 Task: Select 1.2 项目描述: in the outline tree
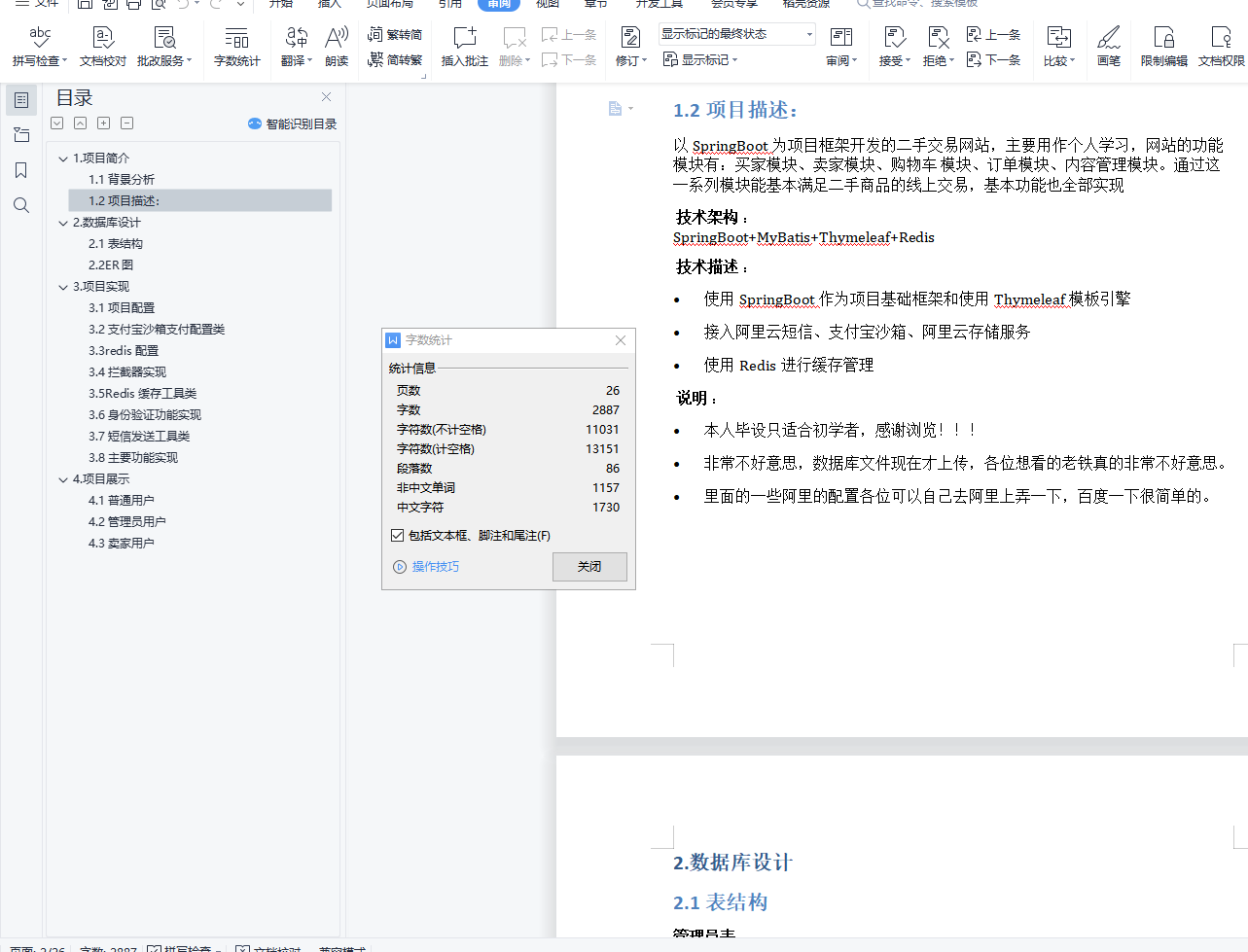tap(200, 201)
